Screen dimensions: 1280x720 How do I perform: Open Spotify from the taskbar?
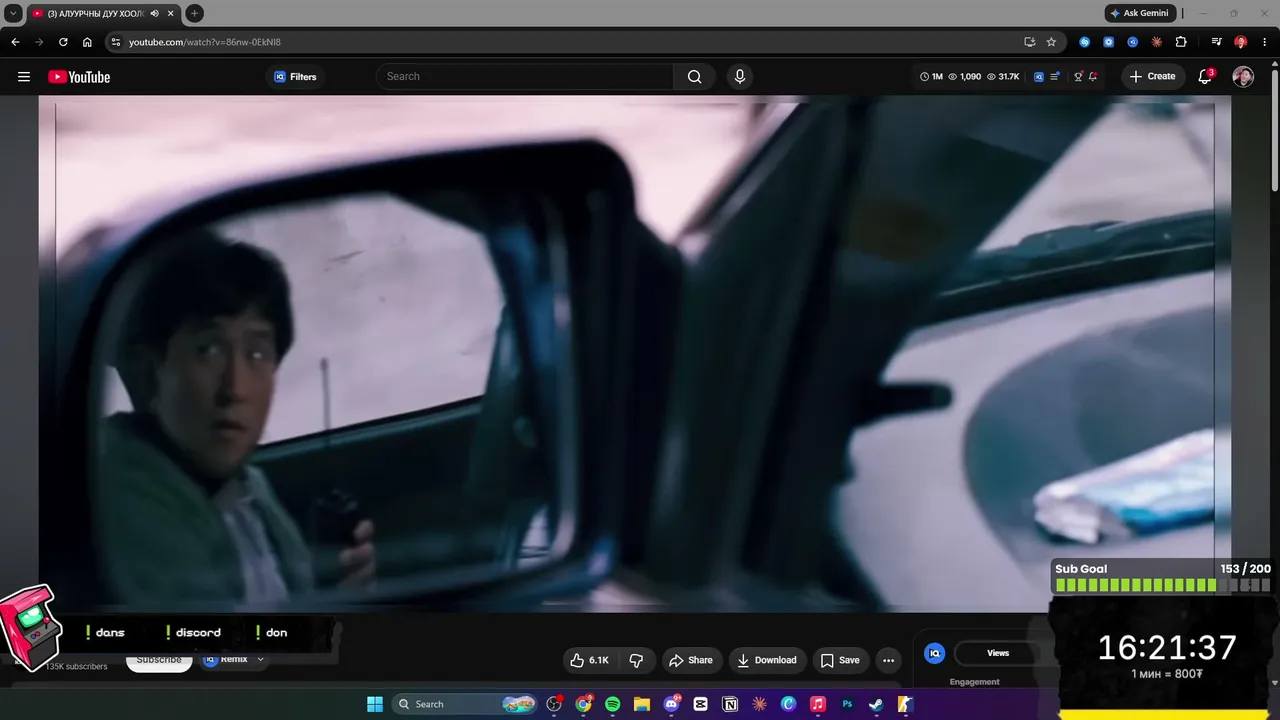(x=612, y=704)
